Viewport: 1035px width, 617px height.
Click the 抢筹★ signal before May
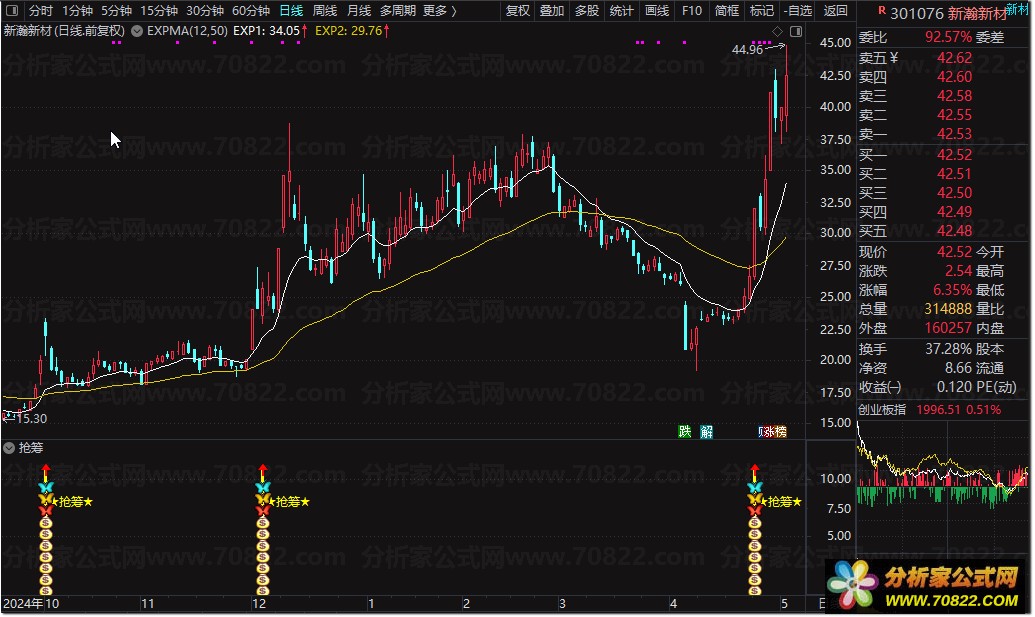[x=784, y=502]
